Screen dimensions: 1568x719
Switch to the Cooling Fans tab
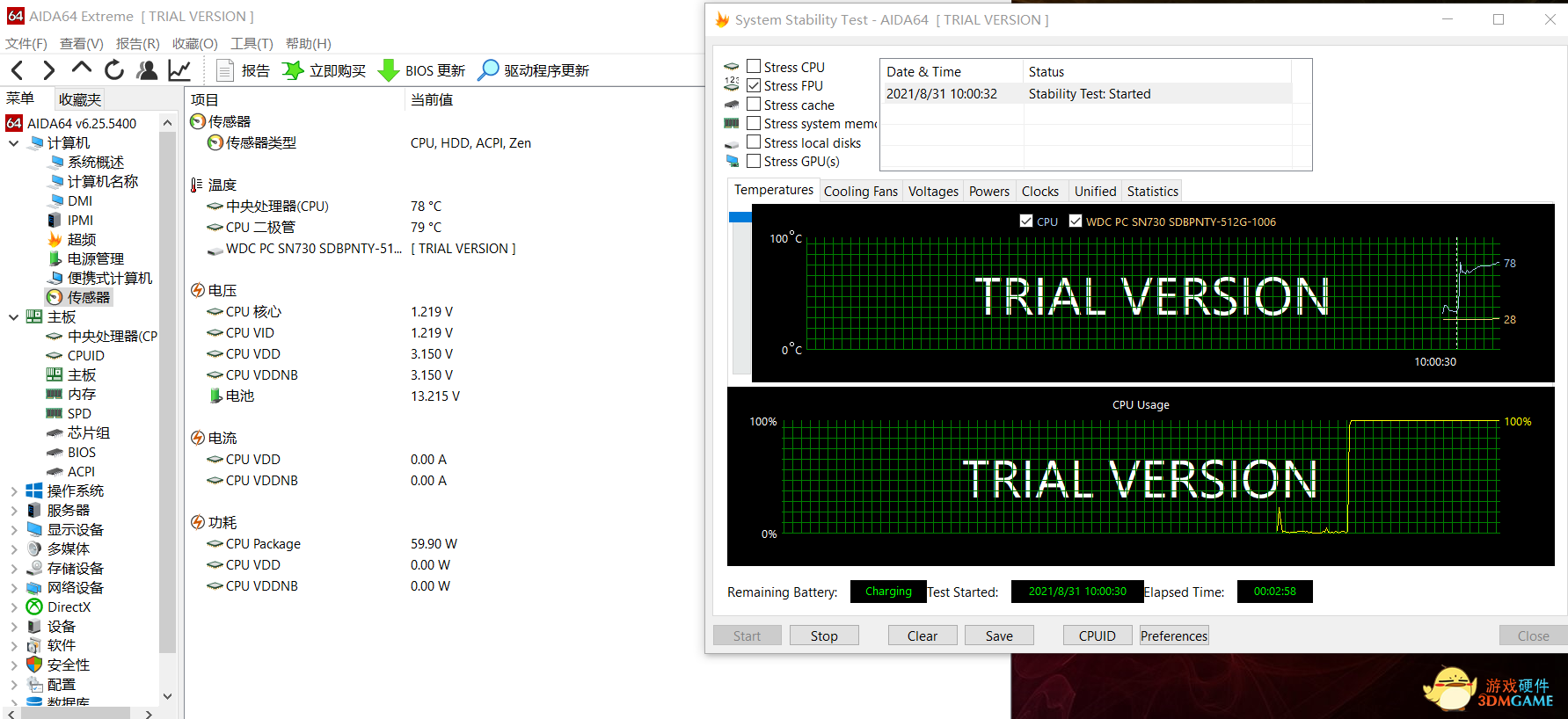point(861,191)
